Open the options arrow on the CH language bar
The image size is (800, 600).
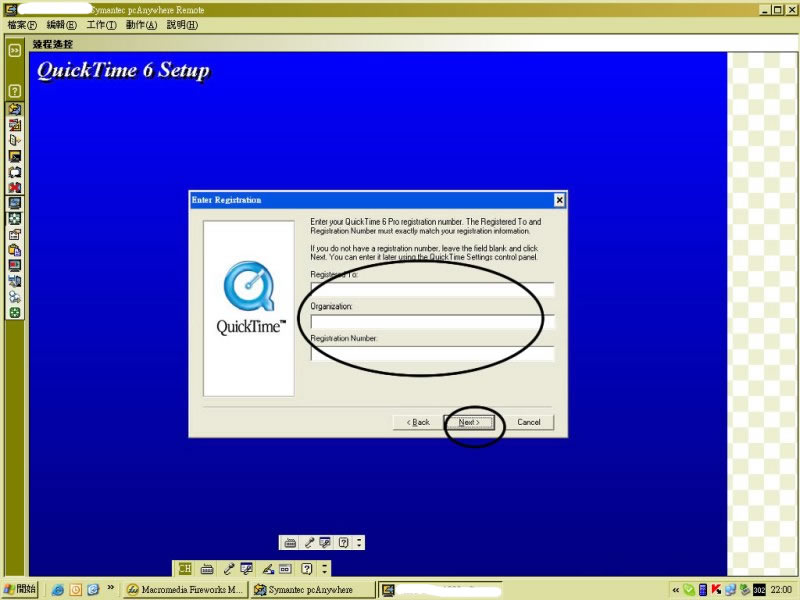point(324,568)
